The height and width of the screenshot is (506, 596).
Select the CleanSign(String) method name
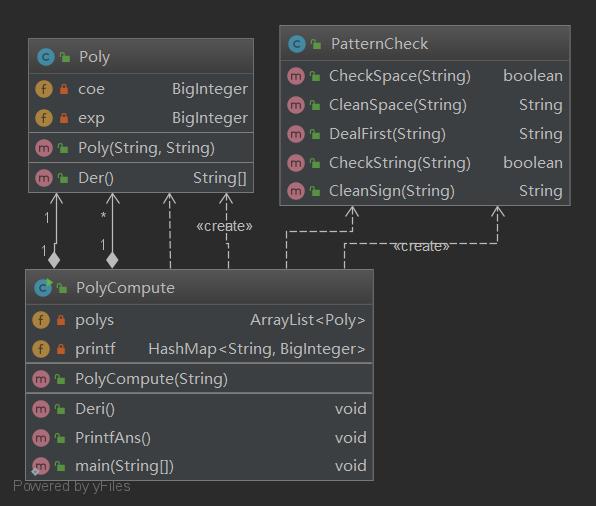[x=392, y=191]
